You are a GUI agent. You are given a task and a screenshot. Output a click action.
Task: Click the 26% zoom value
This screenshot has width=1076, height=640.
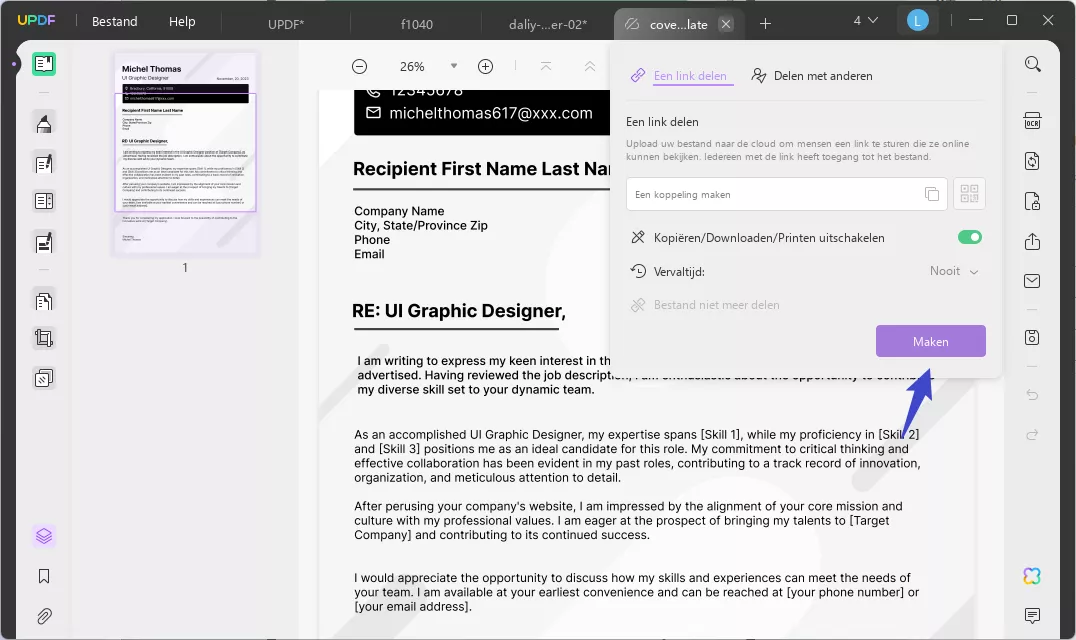pyautogui.click(x=412, y=67)
